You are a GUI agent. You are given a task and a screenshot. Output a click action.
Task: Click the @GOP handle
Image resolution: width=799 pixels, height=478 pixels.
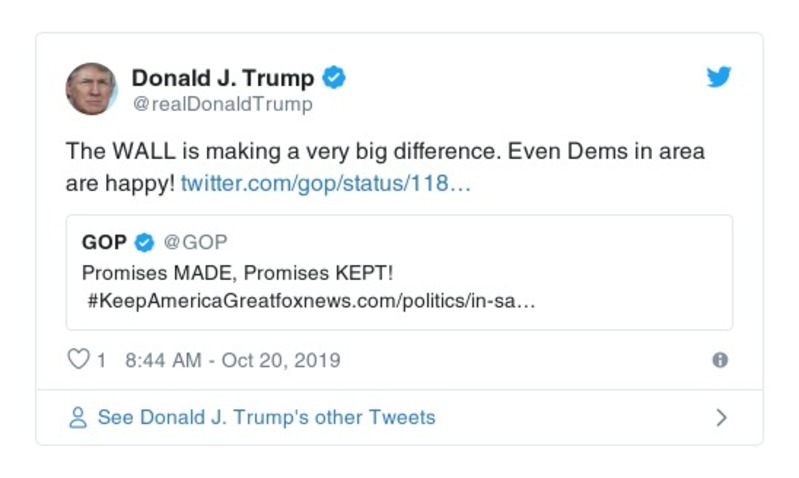pos(195,242)
